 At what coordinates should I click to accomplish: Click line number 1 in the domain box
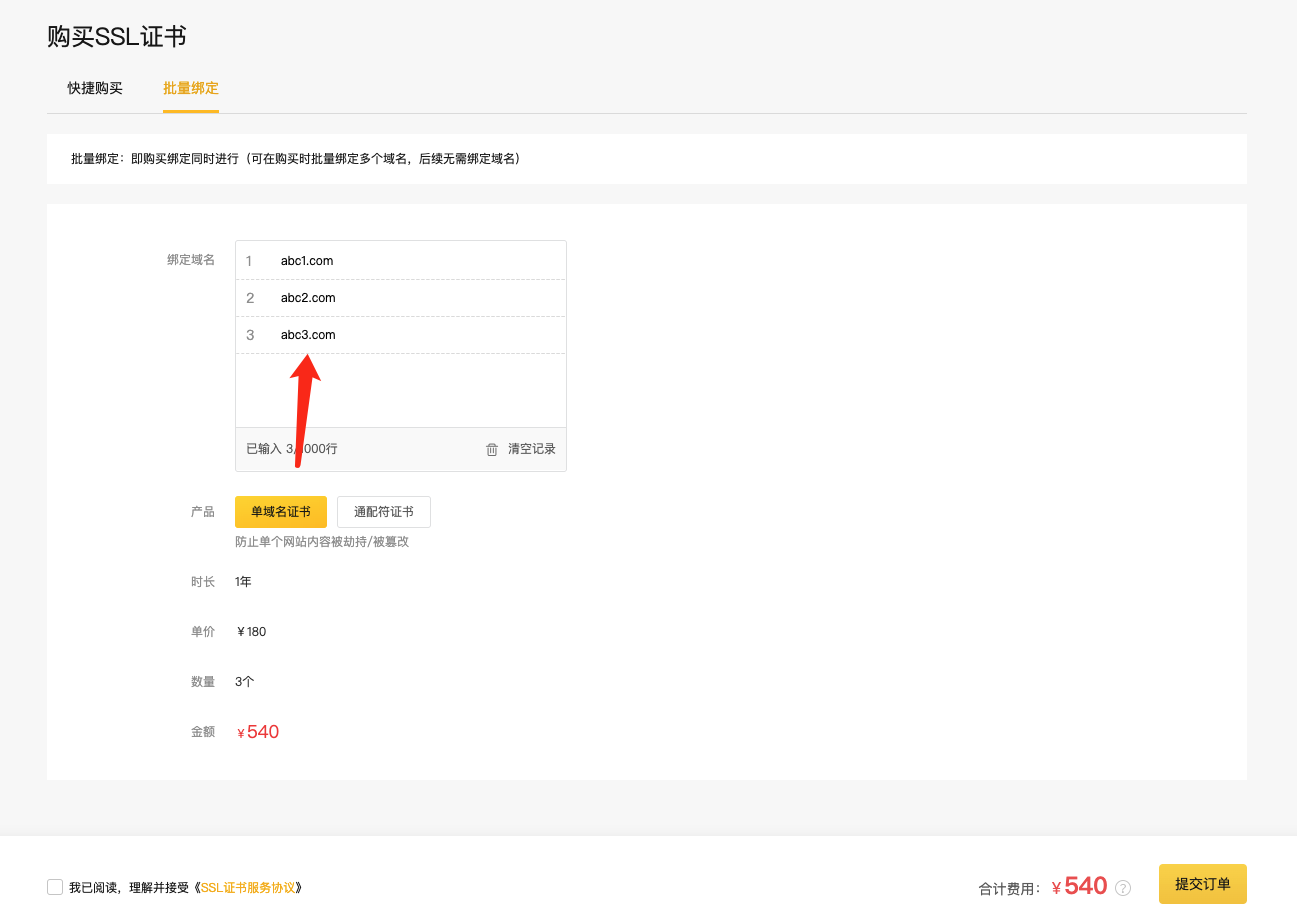pyautogui.click(x=249, y=261)
